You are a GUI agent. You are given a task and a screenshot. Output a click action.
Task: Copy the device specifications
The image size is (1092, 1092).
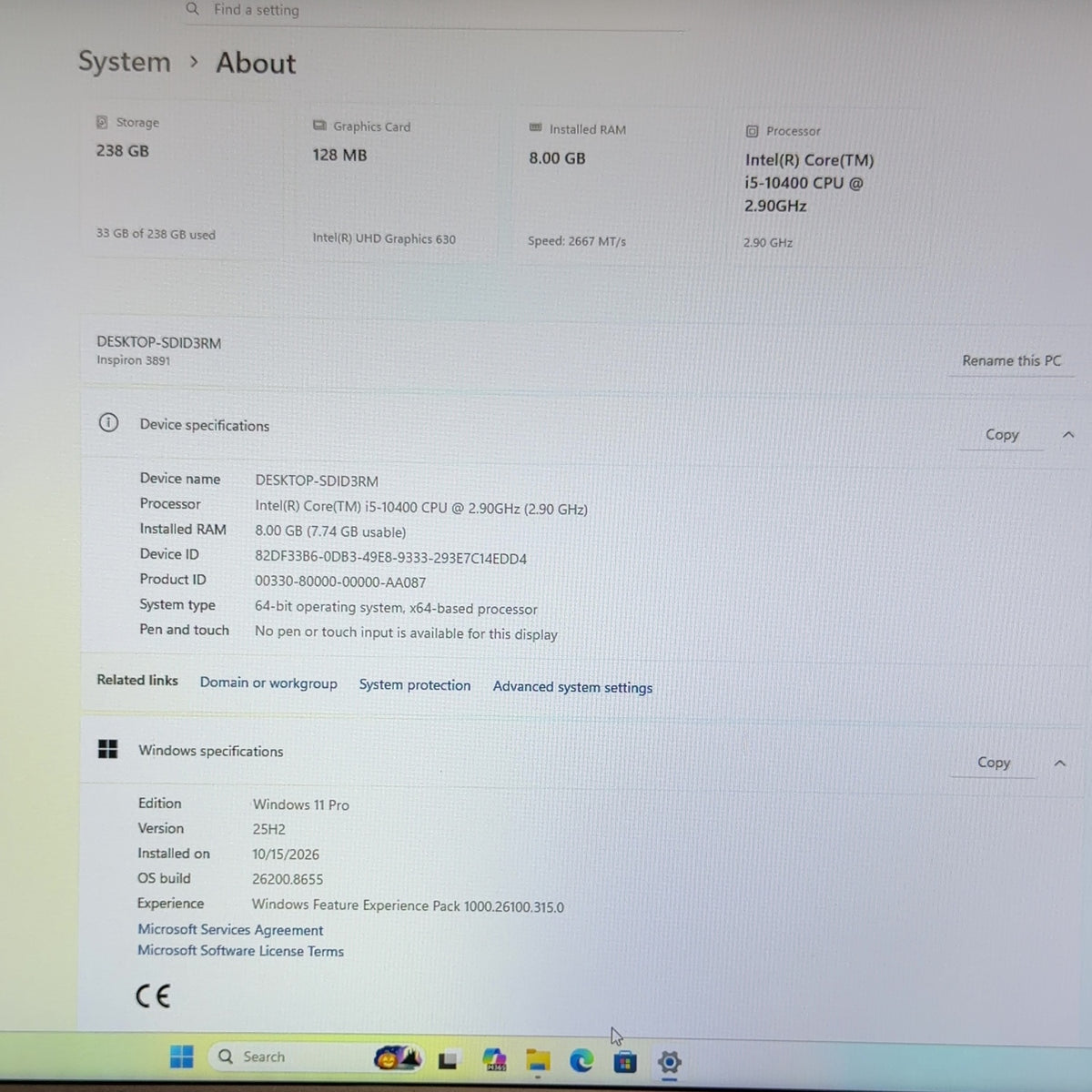pyautogui.click(x=1002, y=435)
